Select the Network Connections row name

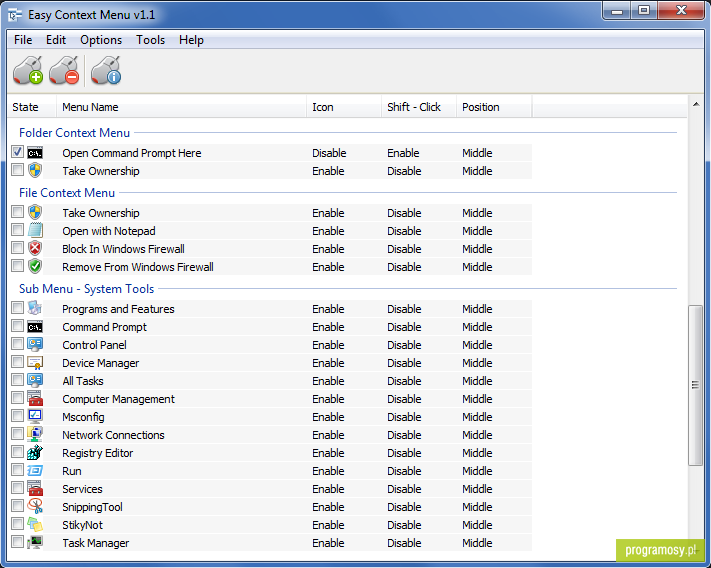click(113, 435)
